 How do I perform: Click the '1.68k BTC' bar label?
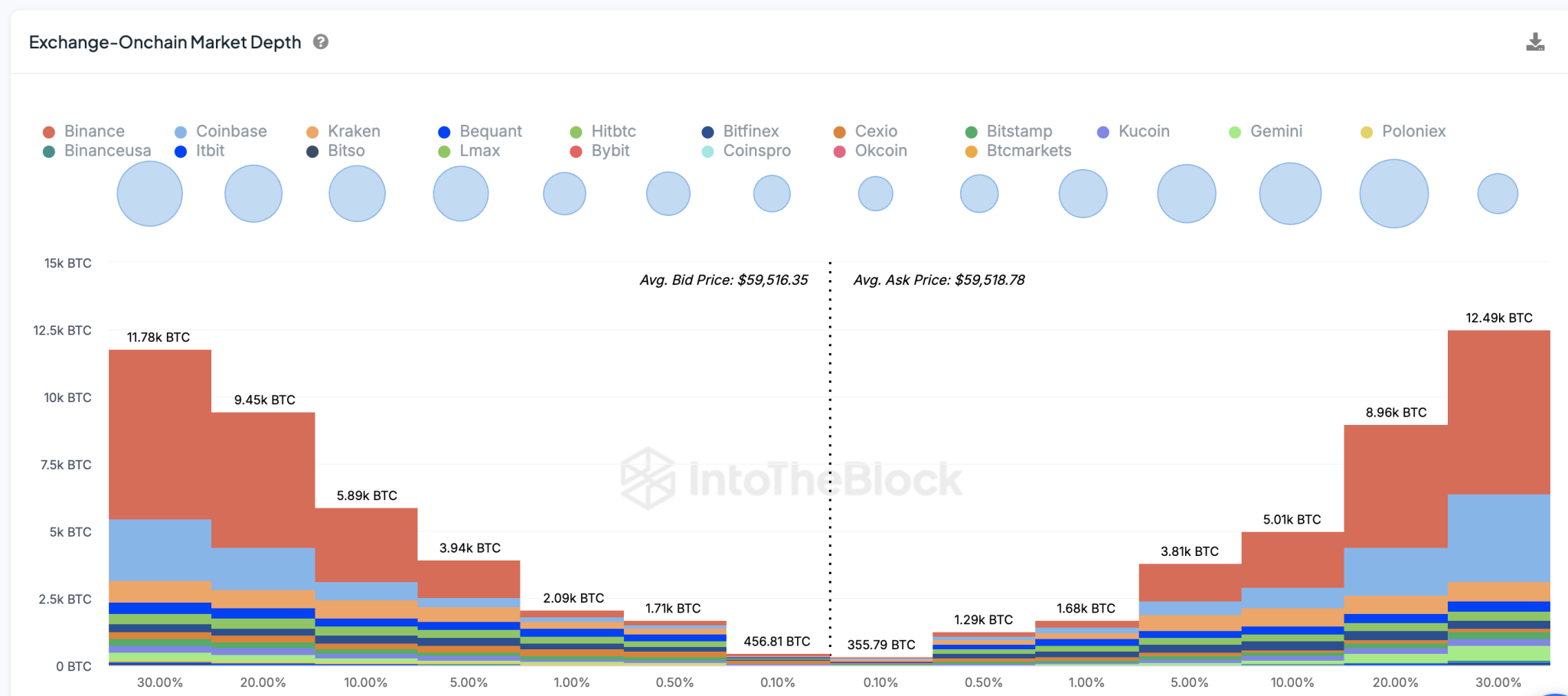pos(1086,609)
